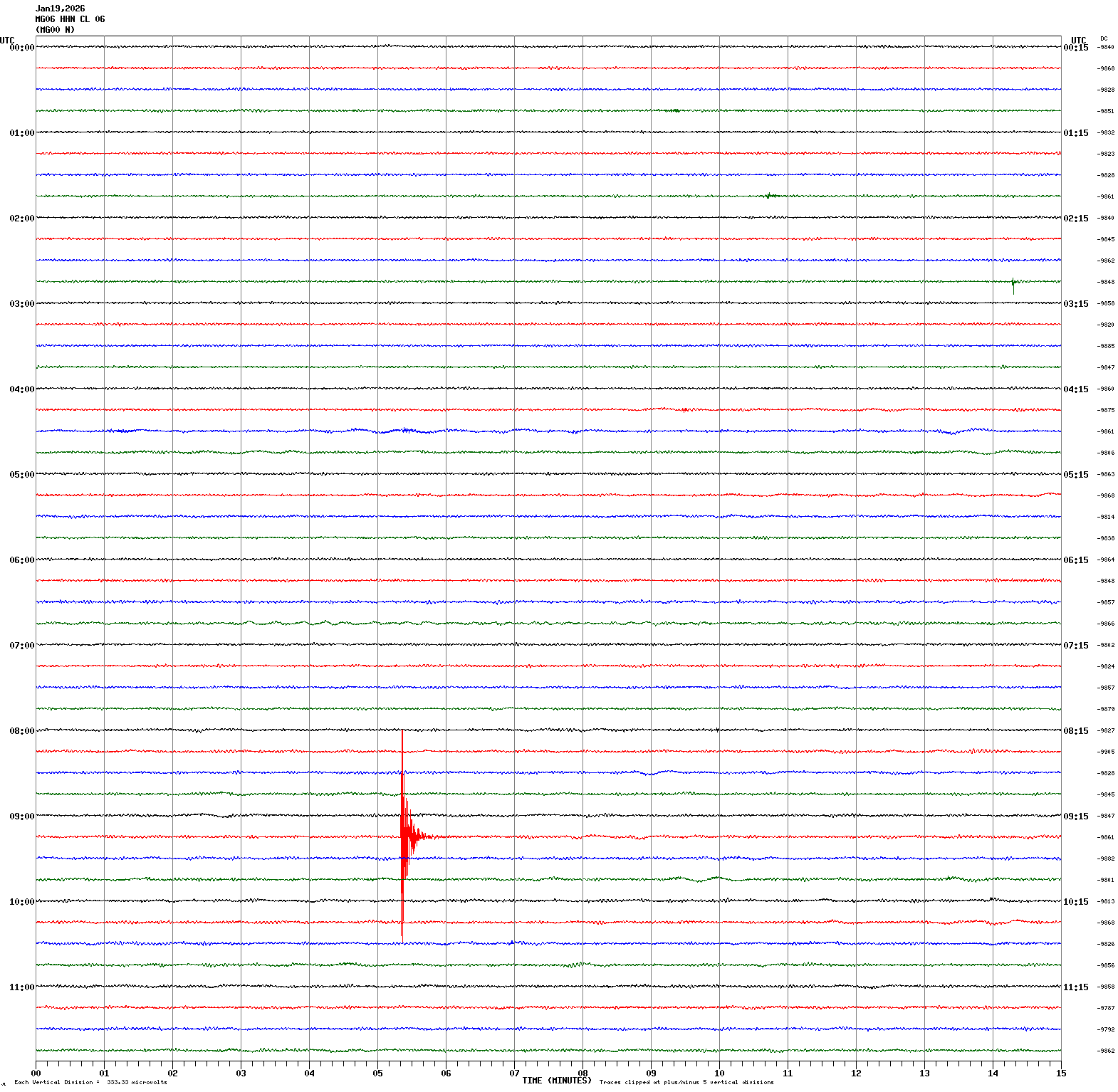1118x1092 pixels.
Task: Click the MG06 HHN CL 06 station label
Action: pyautogui.click(x=70, y=19)
